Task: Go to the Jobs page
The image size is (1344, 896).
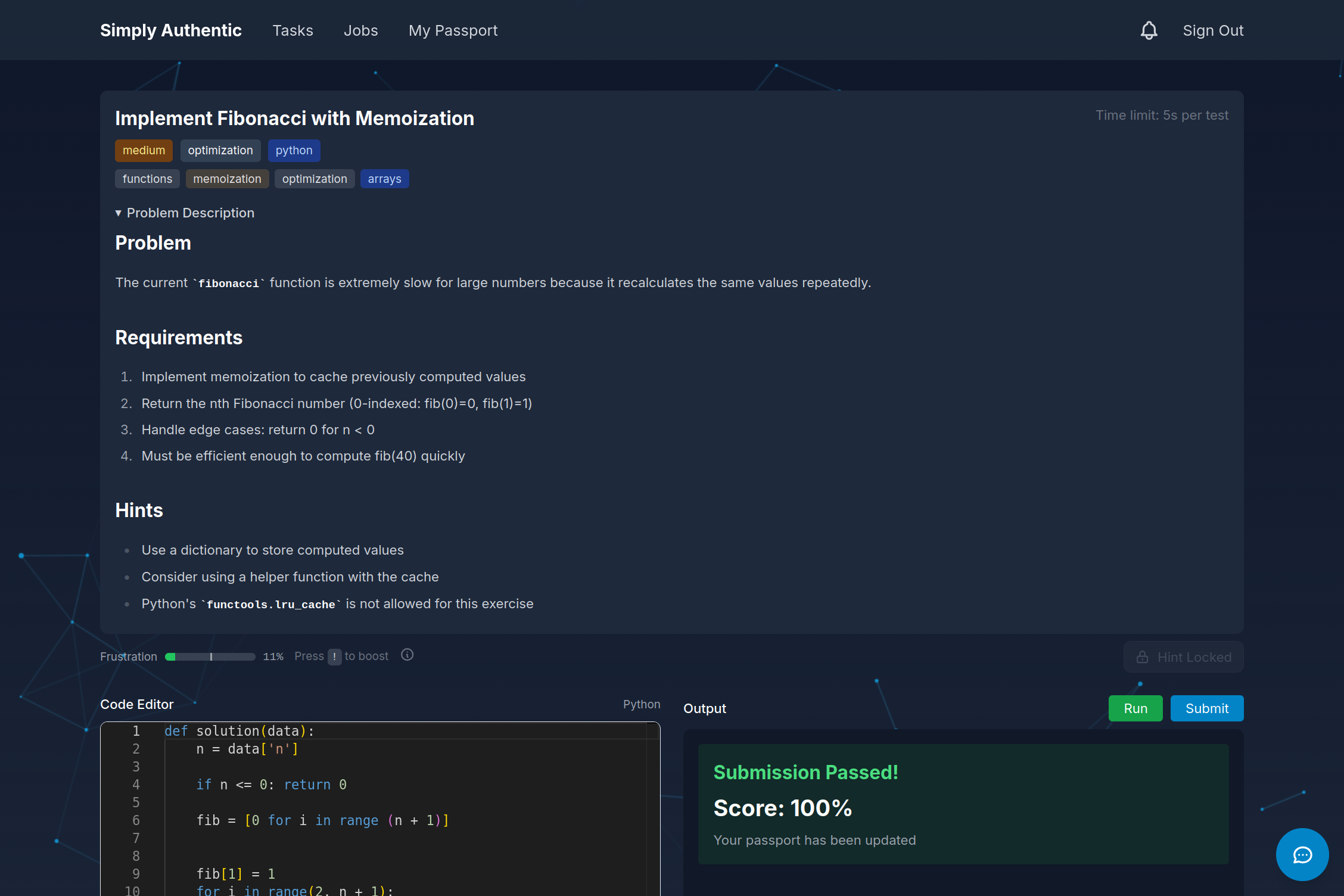Action: [360, 30]
